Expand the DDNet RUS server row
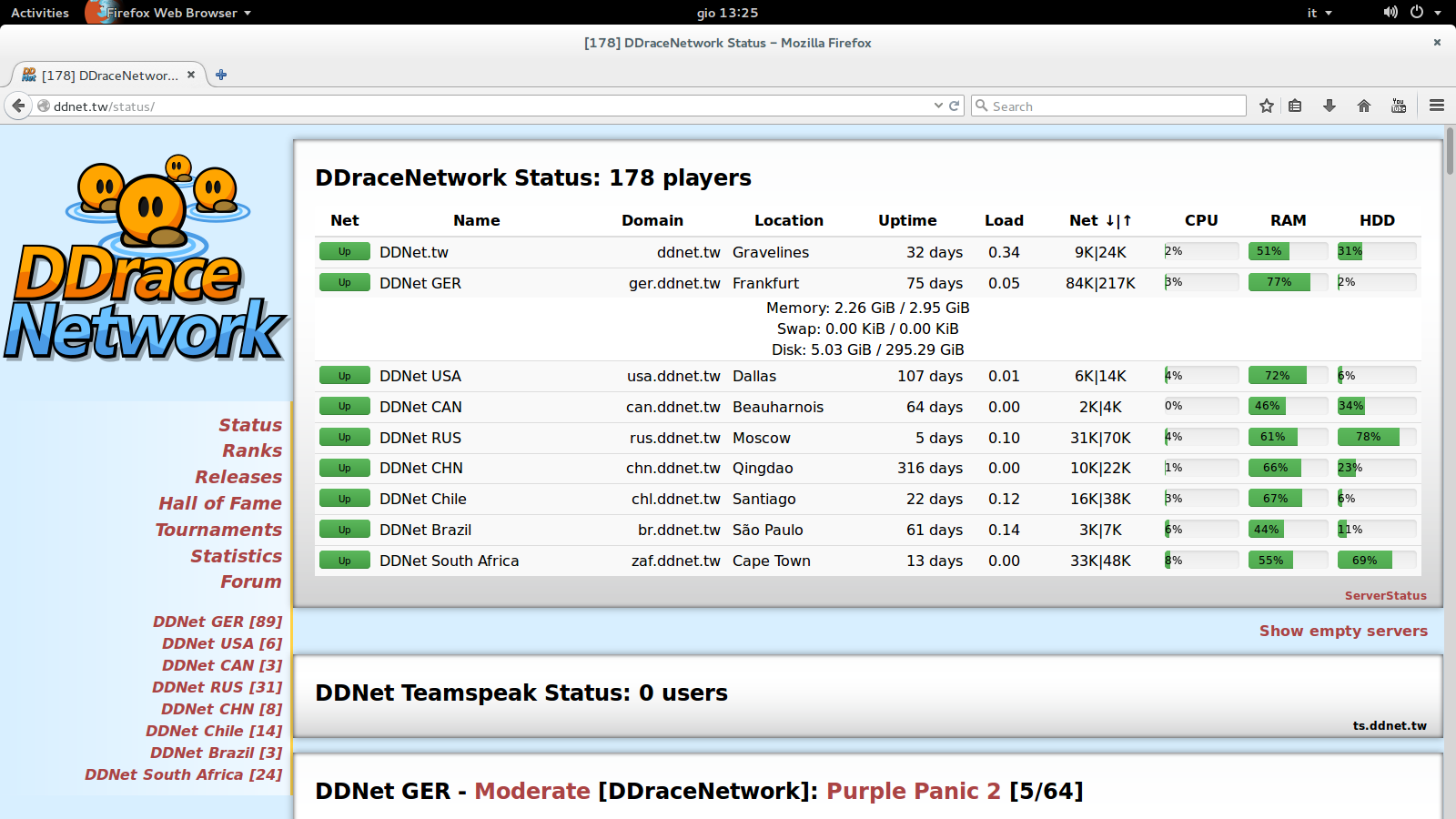1456x819 pixels. (420, 438)
